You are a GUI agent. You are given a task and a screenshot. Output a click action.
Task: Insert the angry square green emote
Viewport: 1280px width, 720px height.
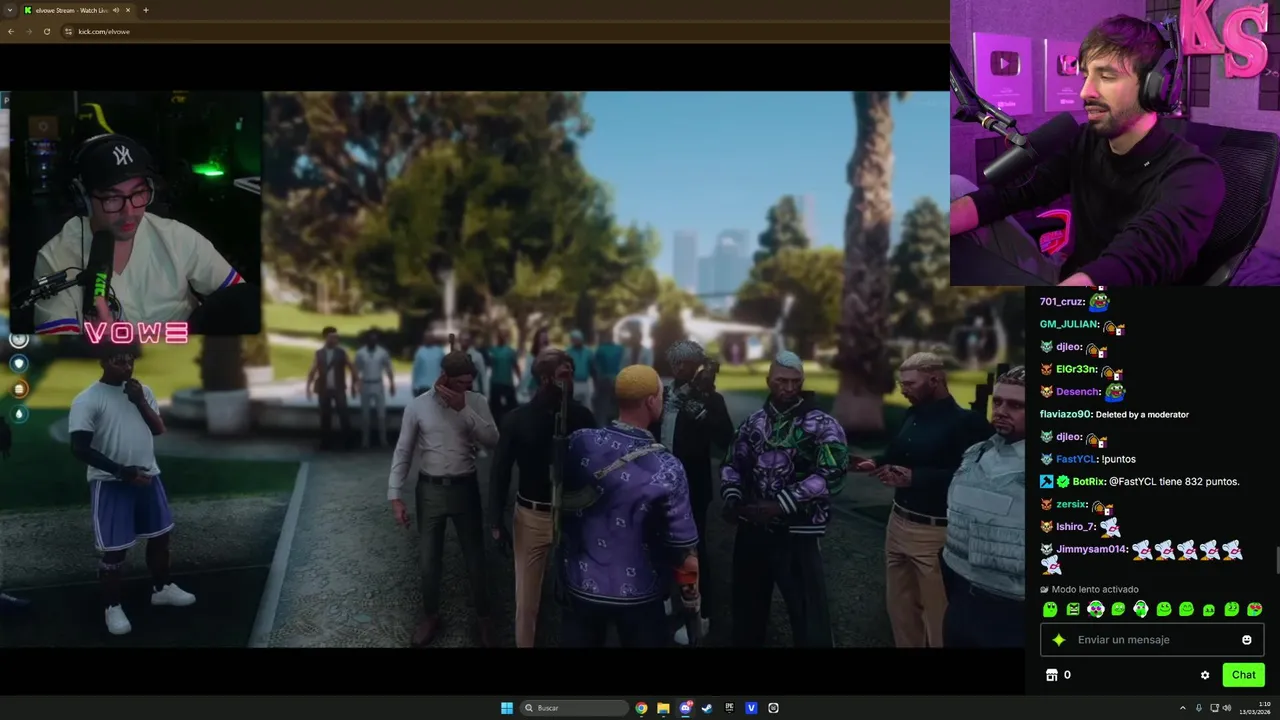[1073, 609]
